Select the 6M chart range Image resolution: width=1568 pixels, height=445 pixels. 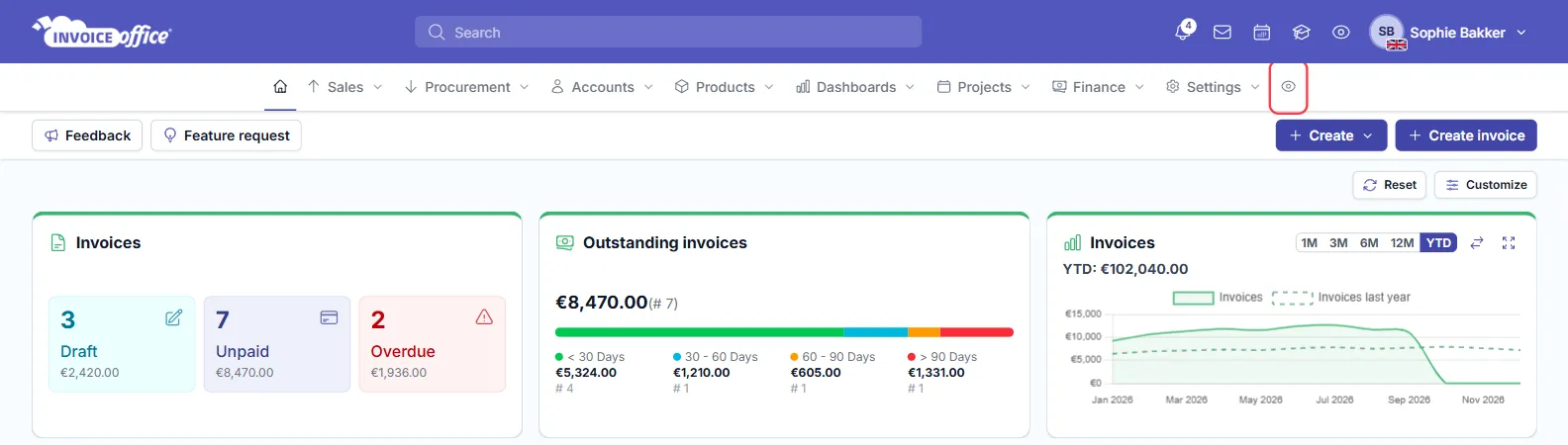(x=1369, y=243)
